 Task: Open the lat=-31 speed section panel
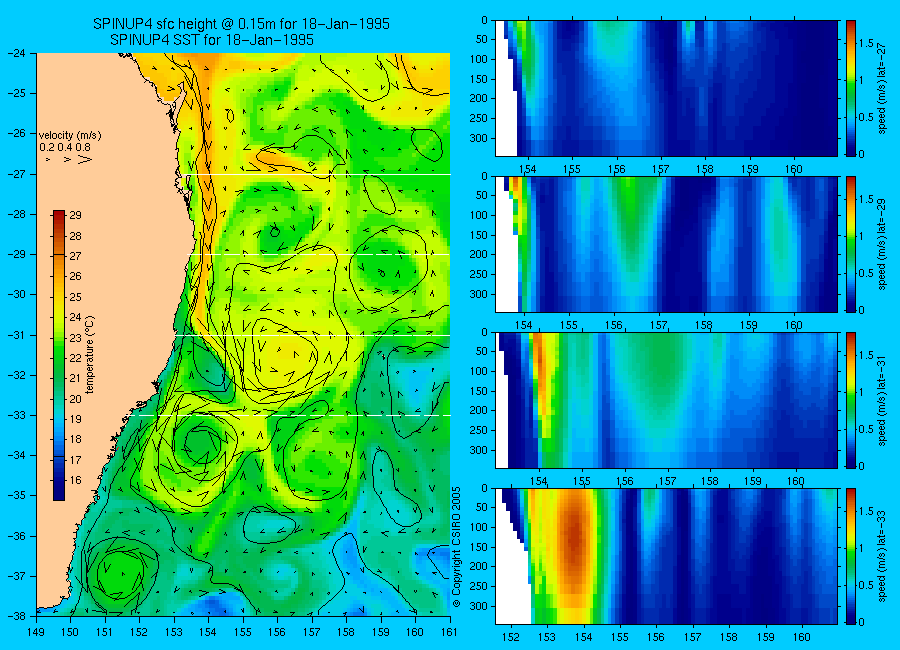coord(666,400)
